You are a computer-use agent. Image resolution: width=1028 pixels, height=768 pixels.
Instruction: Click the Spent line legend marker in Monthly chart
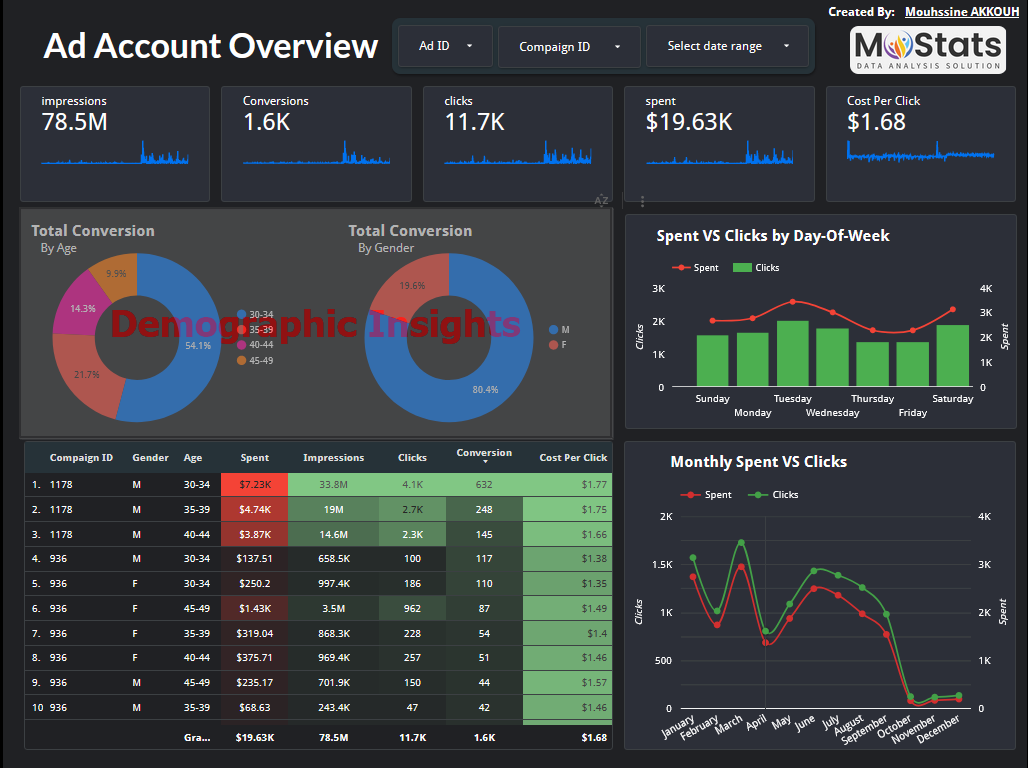[x=690, y=495]
